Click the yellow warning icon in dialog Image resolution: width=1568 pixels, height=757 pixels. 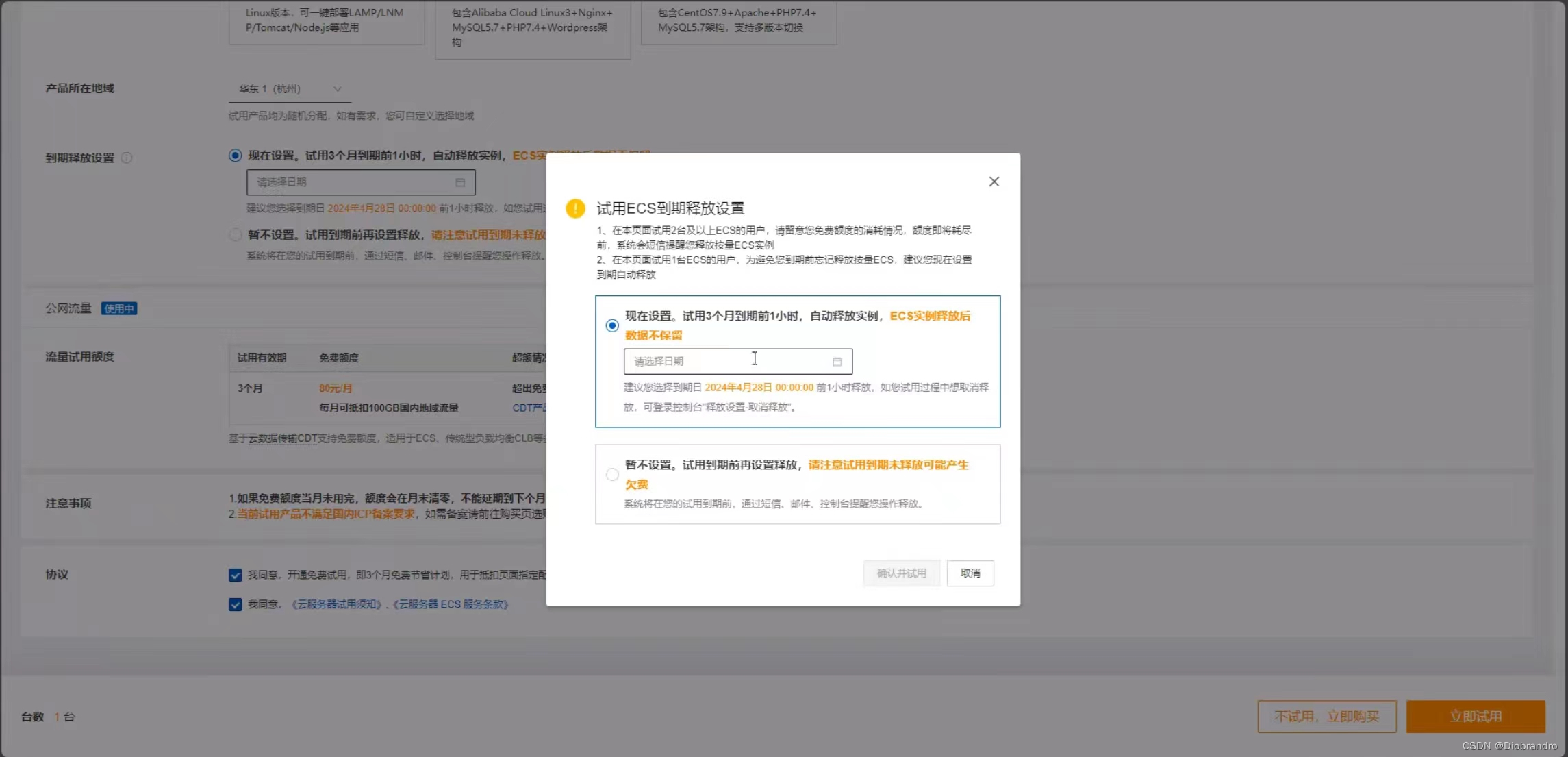[575, 208]
